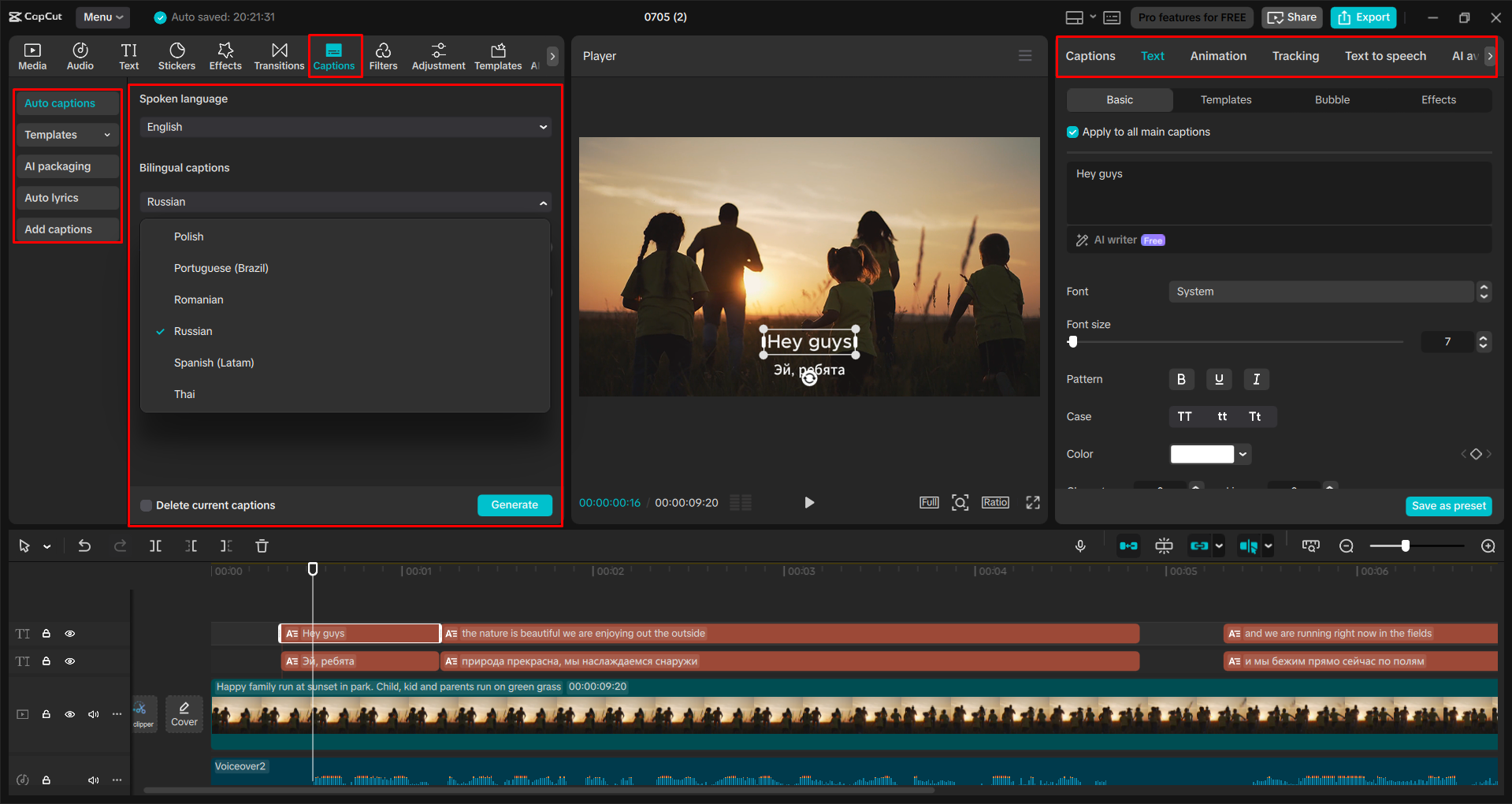Click the timeline zoom in icon
1512x804 pixels.
(x=1488, y=545)
